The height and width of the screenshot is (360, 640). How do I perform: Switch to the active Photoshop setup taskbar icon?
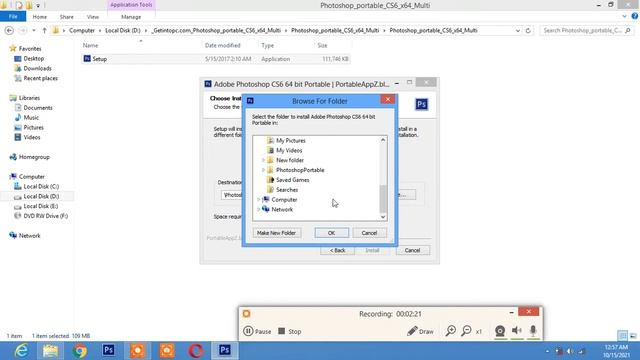pyautogui.click(x=225, y=350)
